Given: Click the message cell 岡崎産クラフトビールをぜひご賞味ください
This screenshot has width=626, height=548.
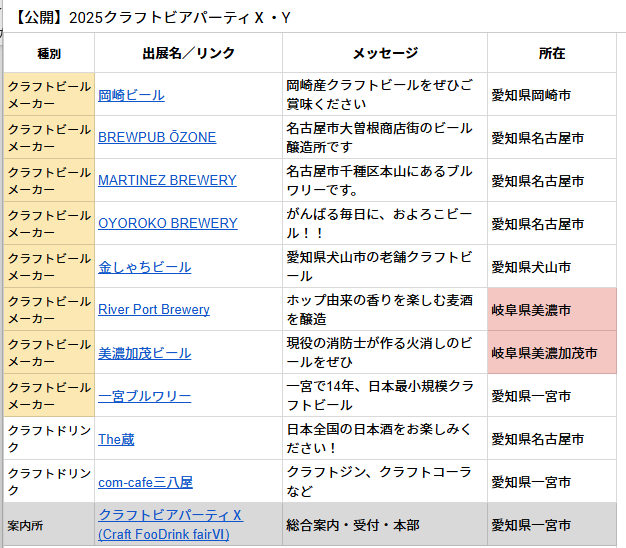Looking at the screenshot, I should tap(385, 95).
